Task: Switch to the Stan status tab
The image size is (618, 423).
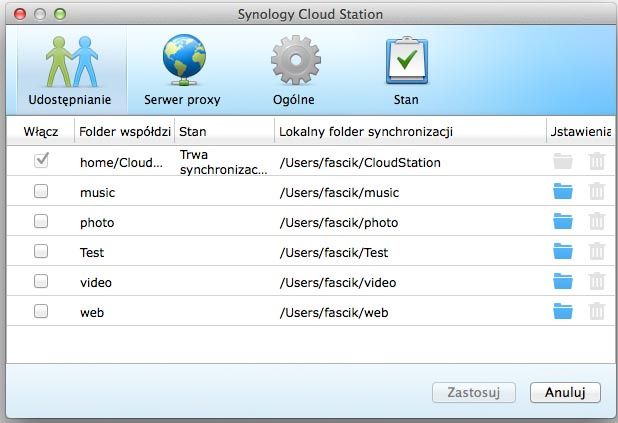Action: click(406, 71)
